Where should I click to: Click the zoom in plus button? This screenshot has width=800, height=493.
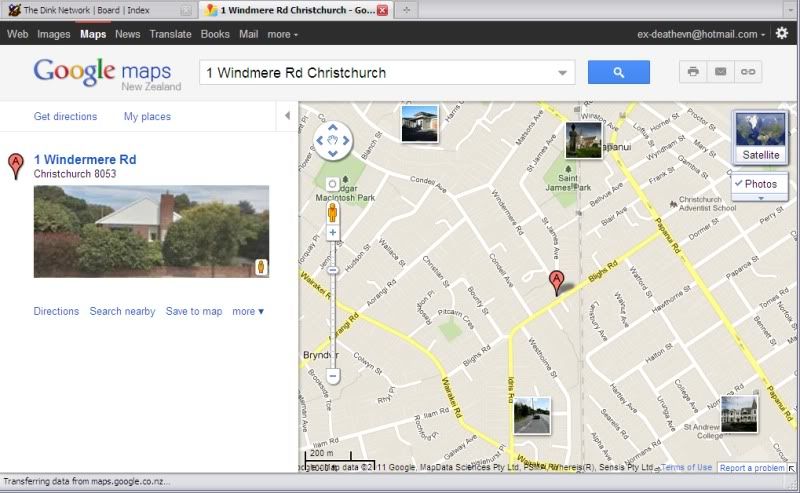coord(333,232)
